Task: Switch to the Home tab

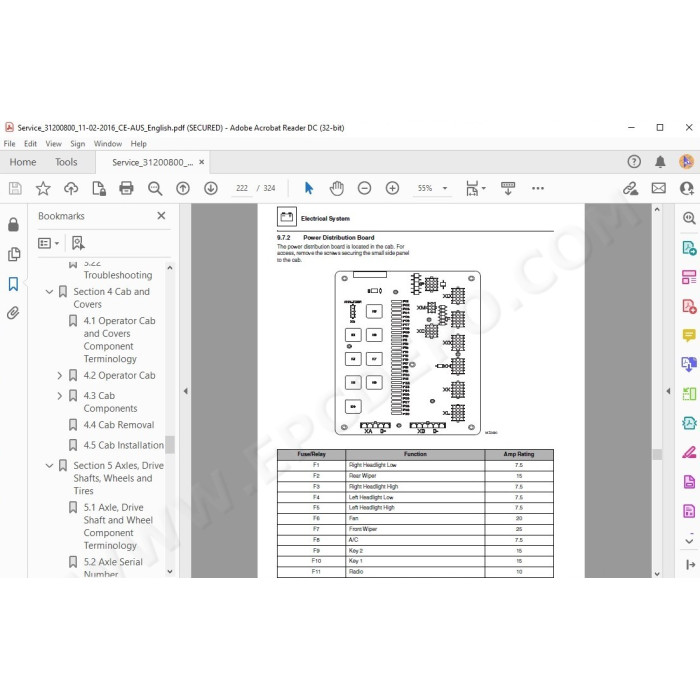Action: [23, 162]
